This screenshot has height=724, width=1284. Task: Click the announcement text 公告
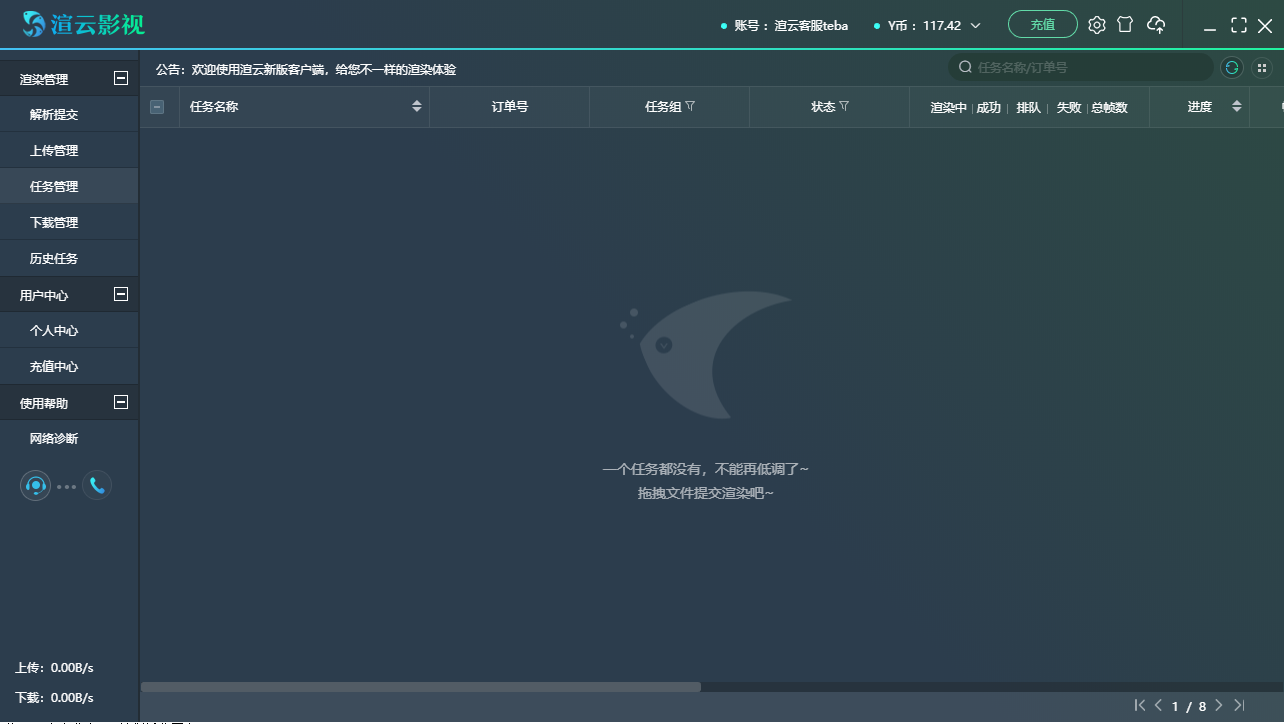coord(306,70)
